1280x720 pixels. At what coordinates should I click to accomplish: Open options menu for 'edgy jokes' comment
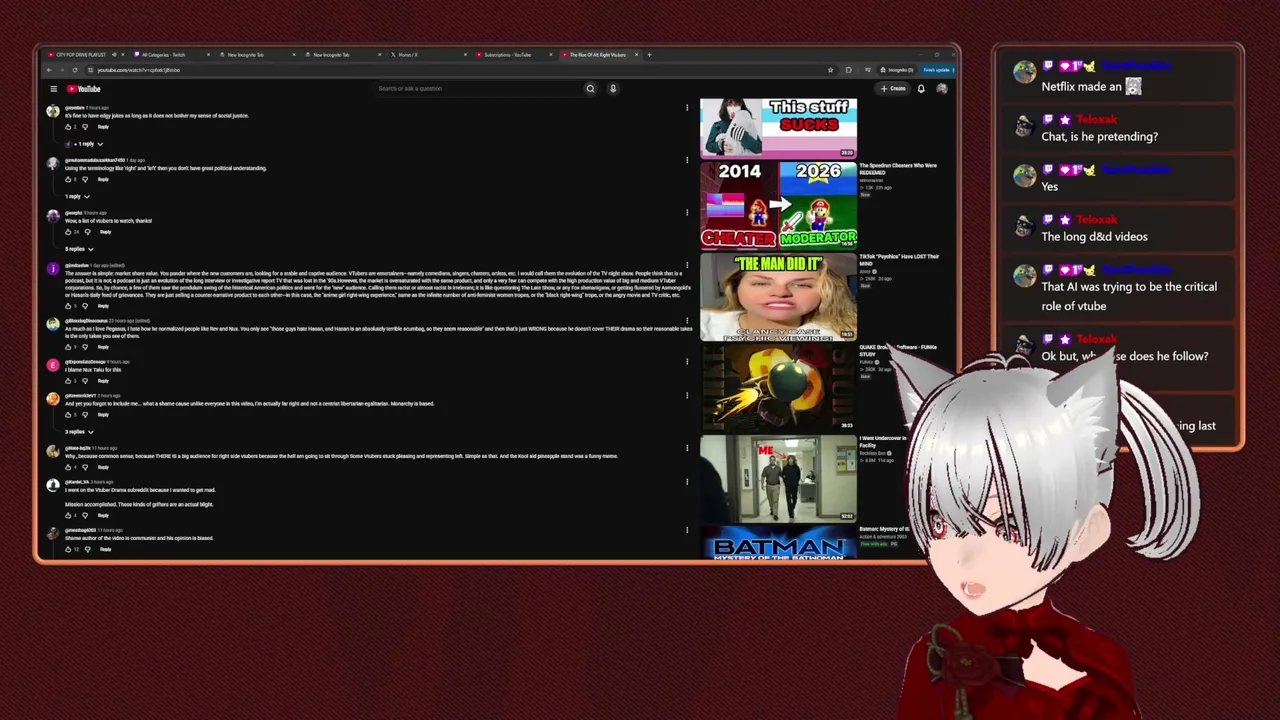tap(687, 108)
